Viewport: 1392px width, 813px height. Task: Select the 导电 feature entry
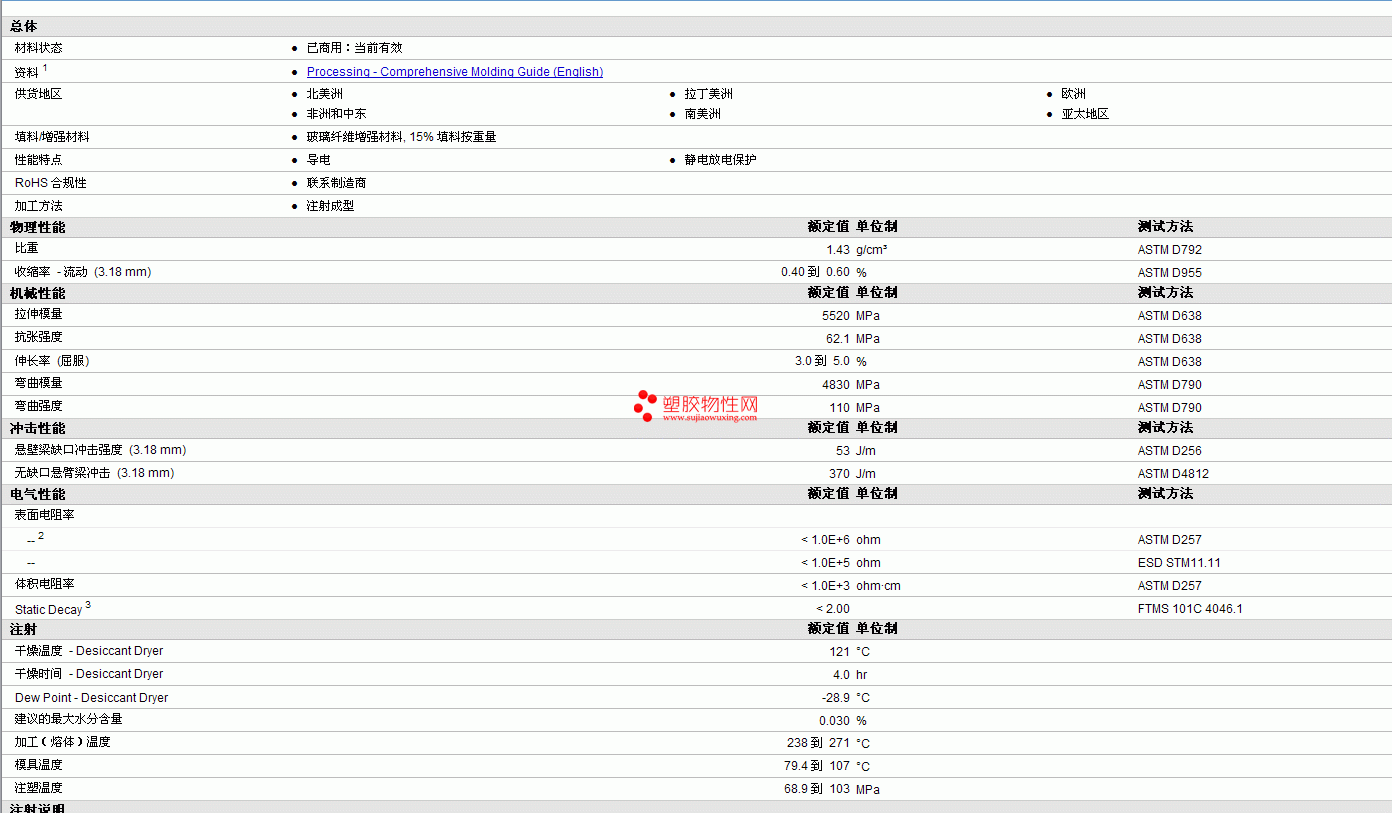pyautogui.click(x=319, y=160)
